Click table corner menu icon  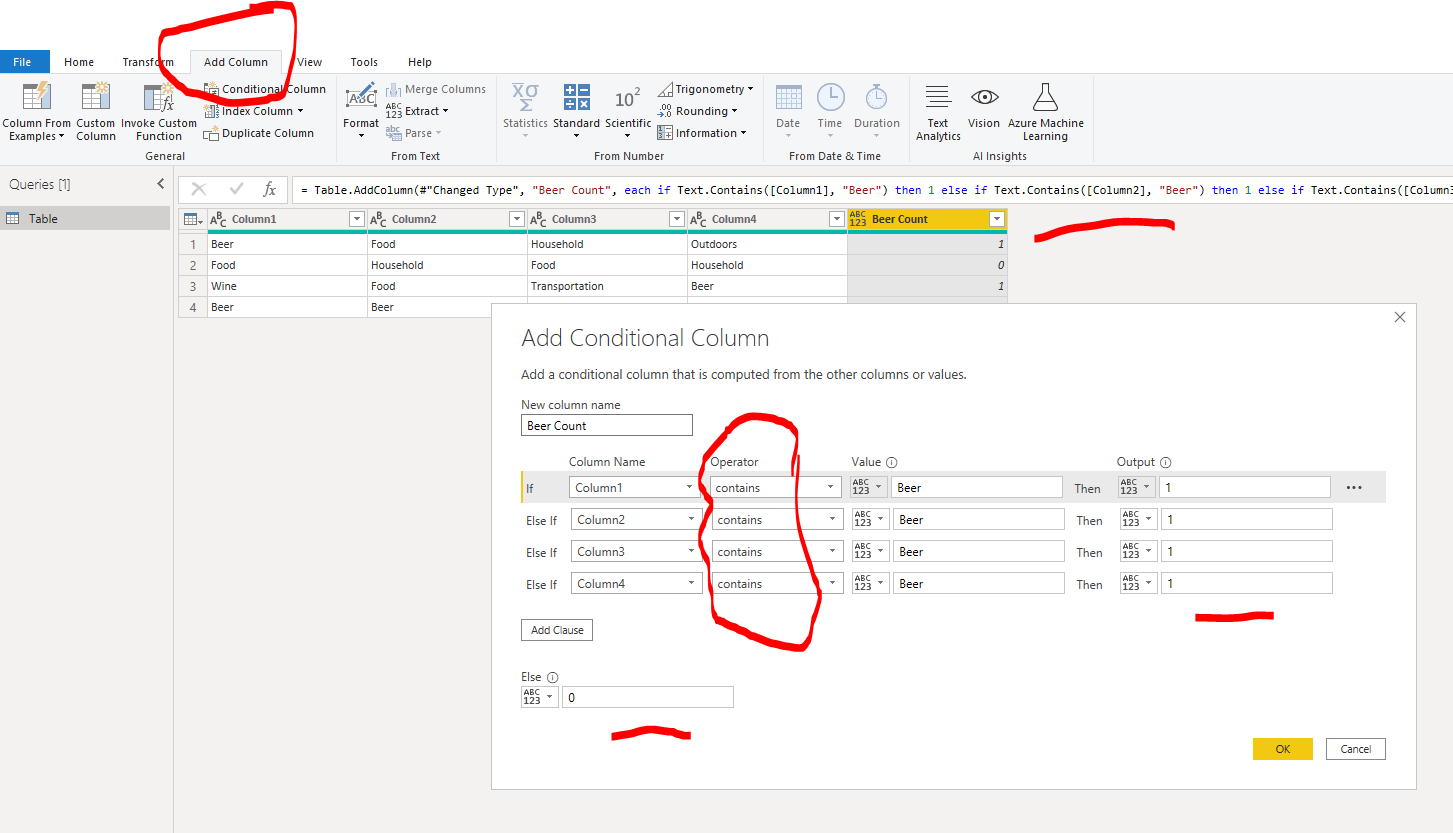[192, 219]
